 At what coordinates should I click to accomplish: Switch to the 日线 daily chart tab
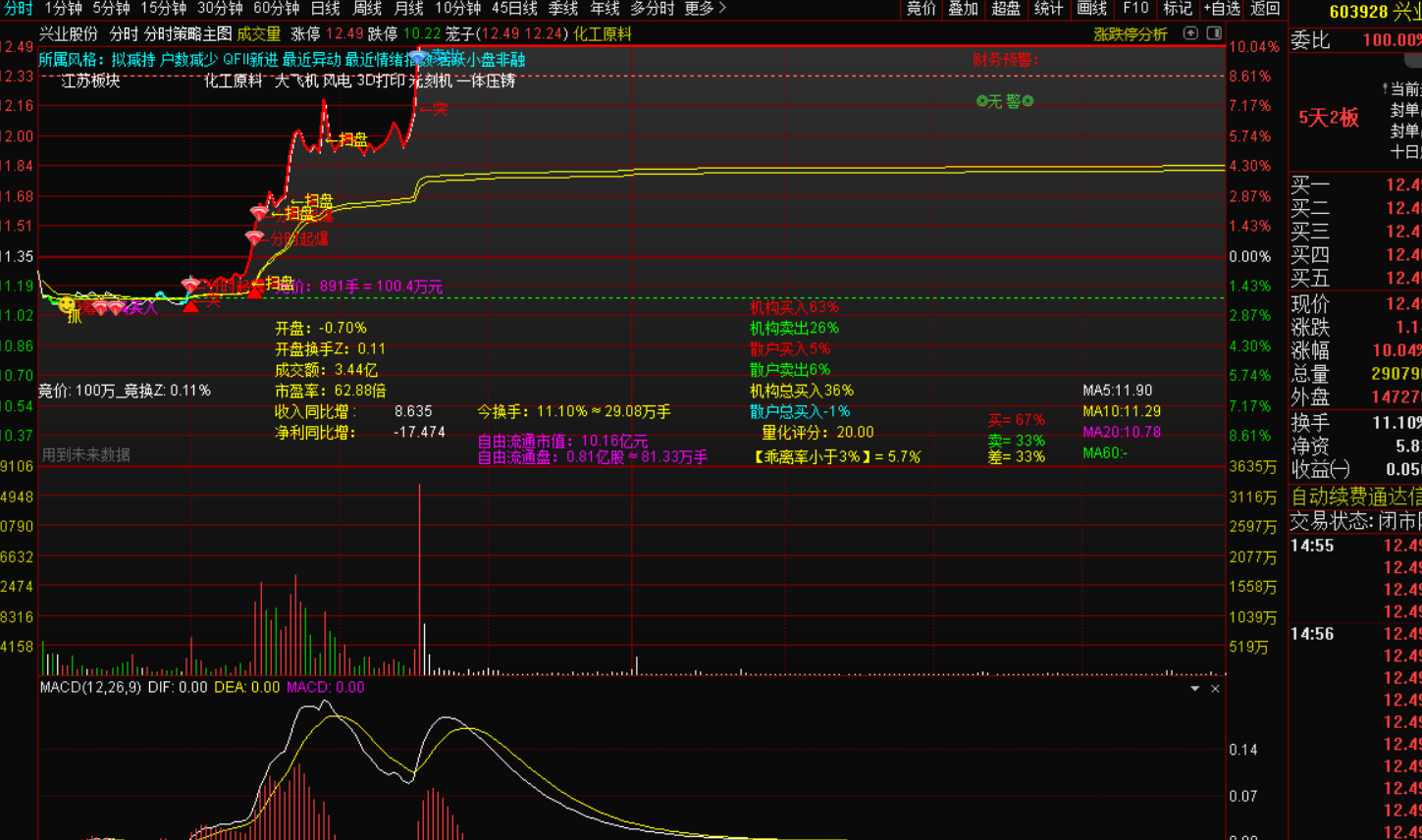pos(325,9)
